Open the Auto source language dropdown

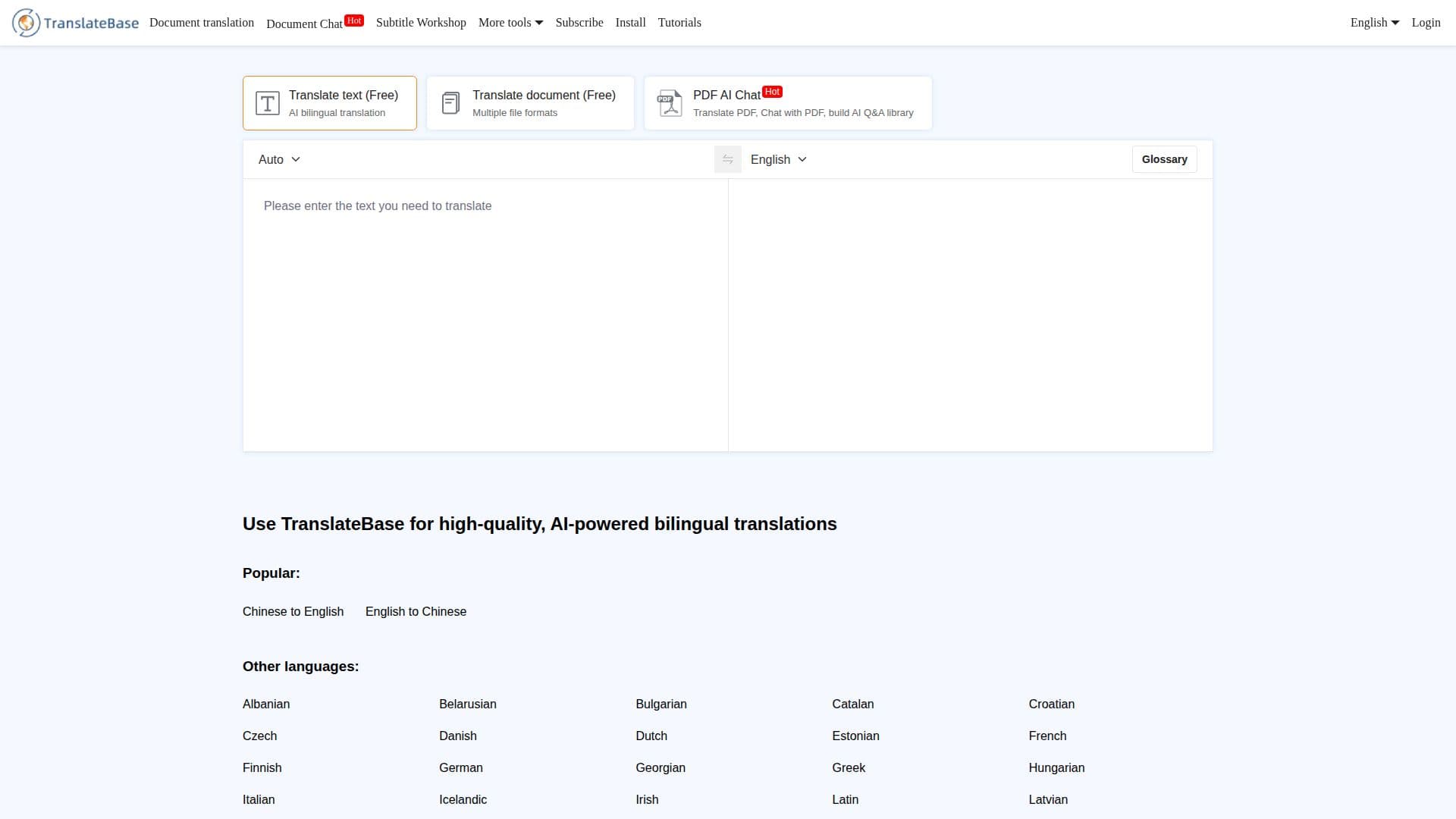[x=279, y=159]
